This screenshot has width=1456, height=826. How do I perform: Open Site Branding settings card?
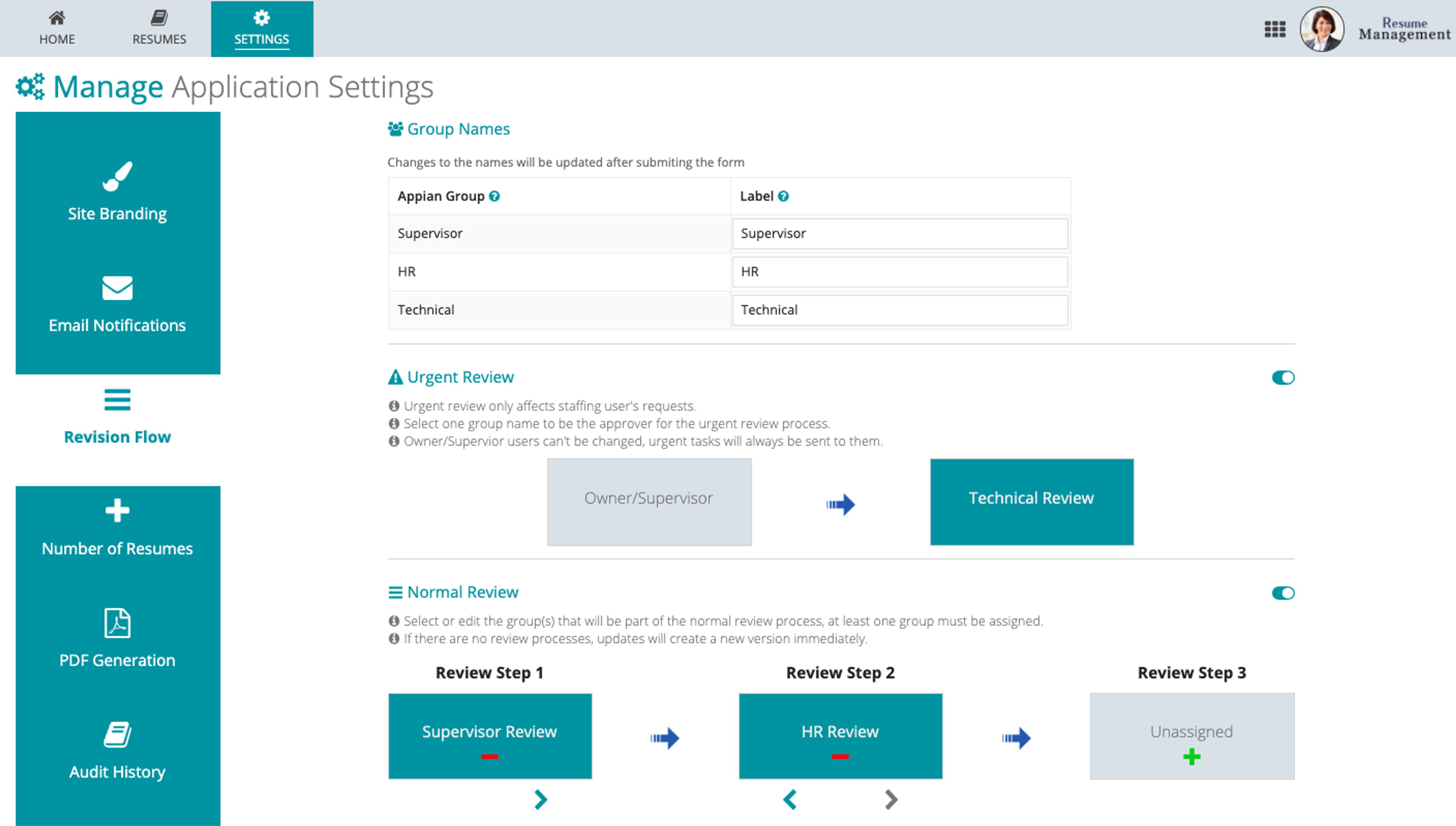point(118,191)
